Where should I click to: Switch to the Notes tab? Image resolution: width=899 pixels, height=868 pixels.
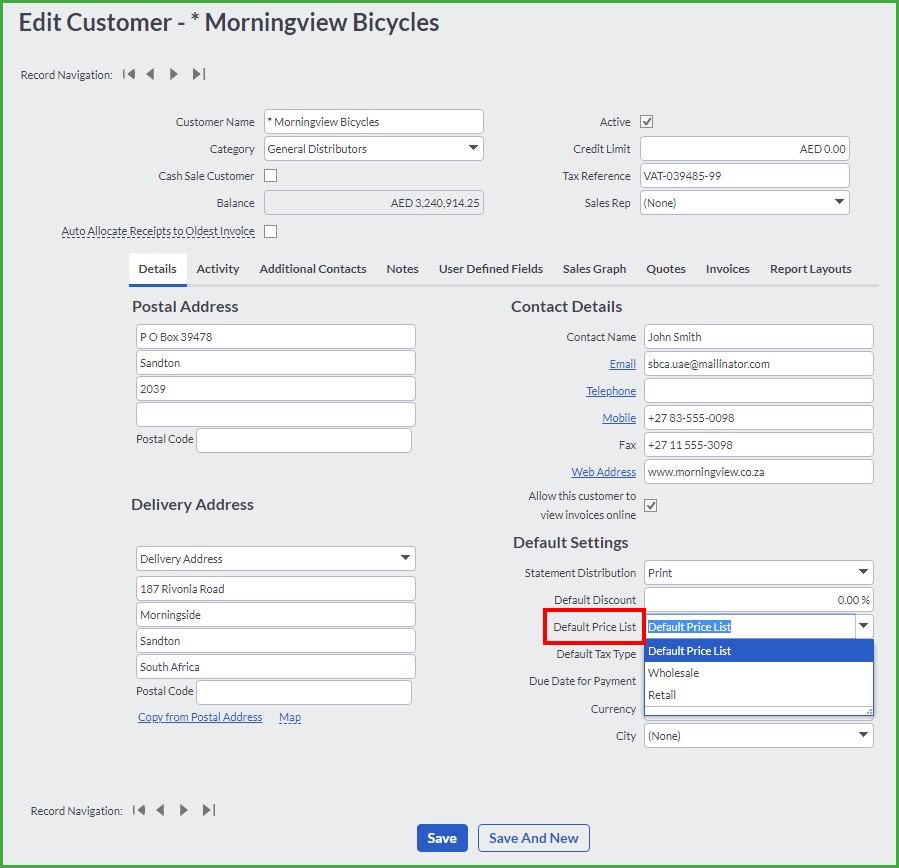tap(402, 269)
